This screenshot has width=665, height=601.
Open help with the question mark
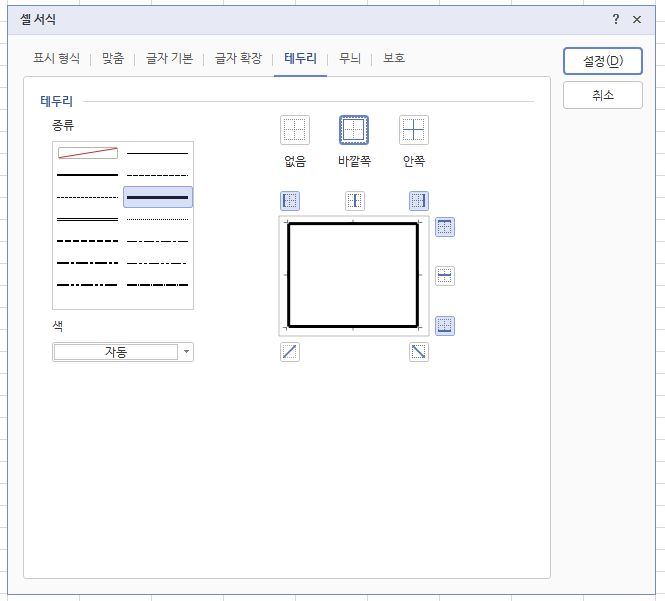pos(616,19)
